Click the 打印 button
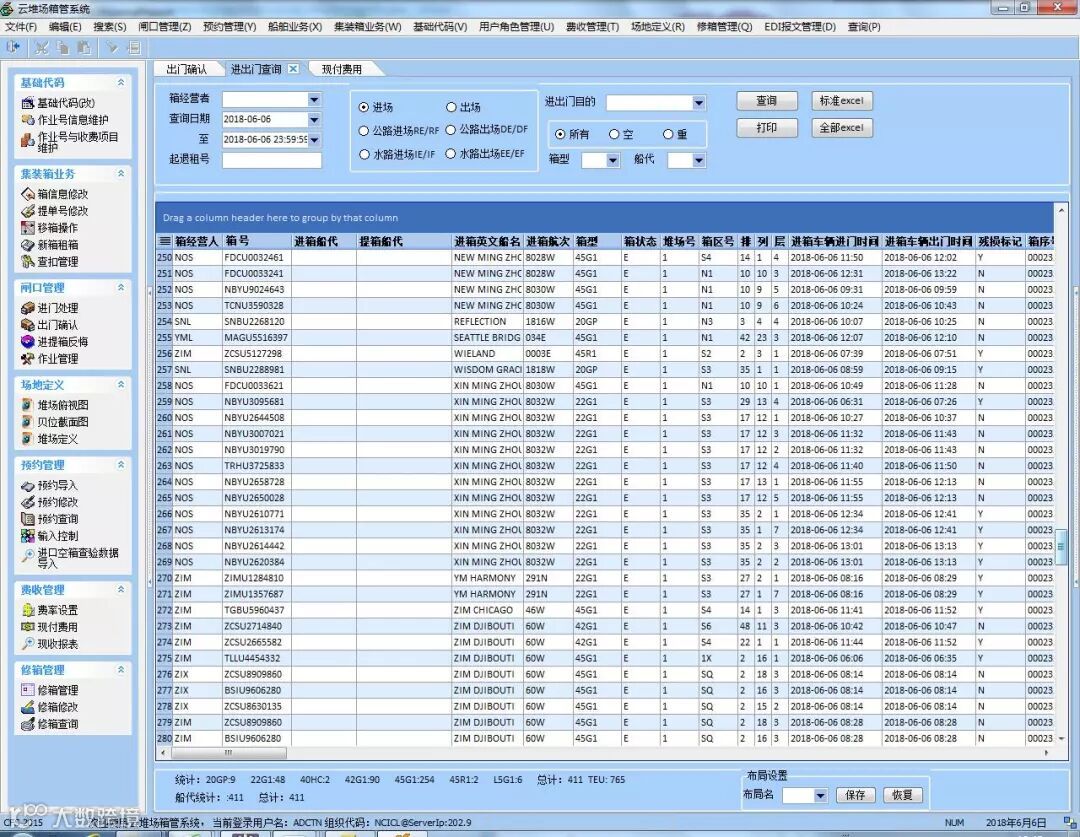 pos(767,128)
